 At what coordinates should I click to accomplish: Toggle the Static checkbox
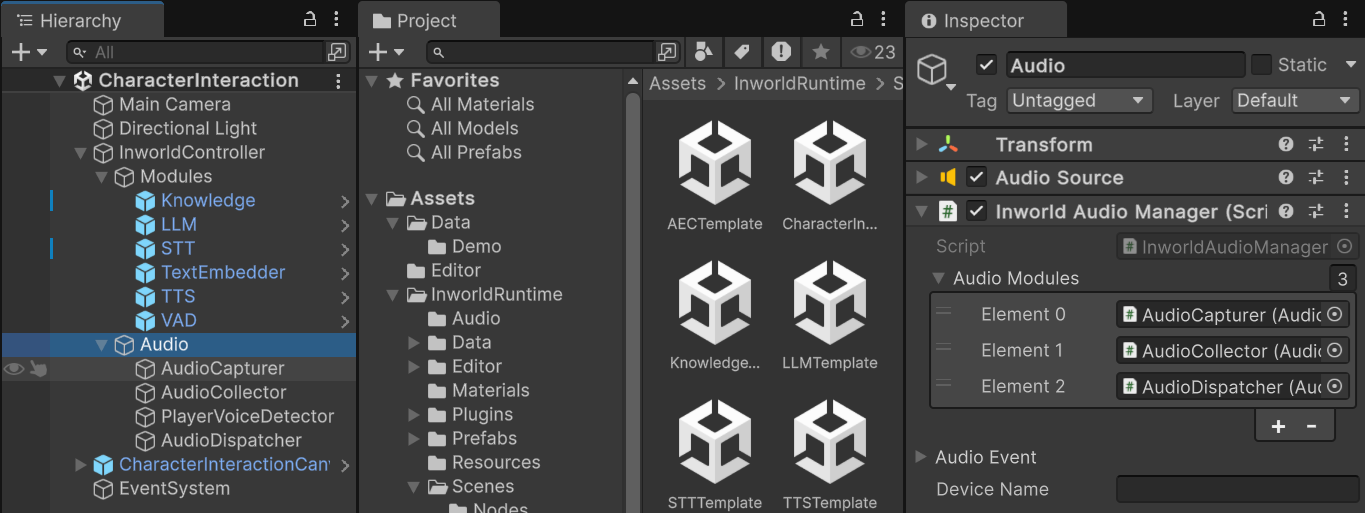point(1261,65)
